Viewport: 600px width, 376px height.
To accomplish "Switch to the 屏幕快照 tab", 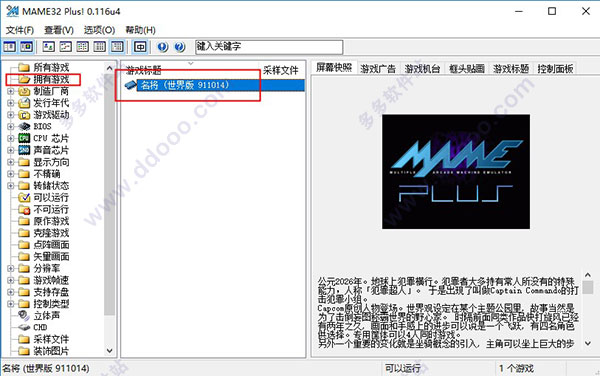I will pos(334,68).
